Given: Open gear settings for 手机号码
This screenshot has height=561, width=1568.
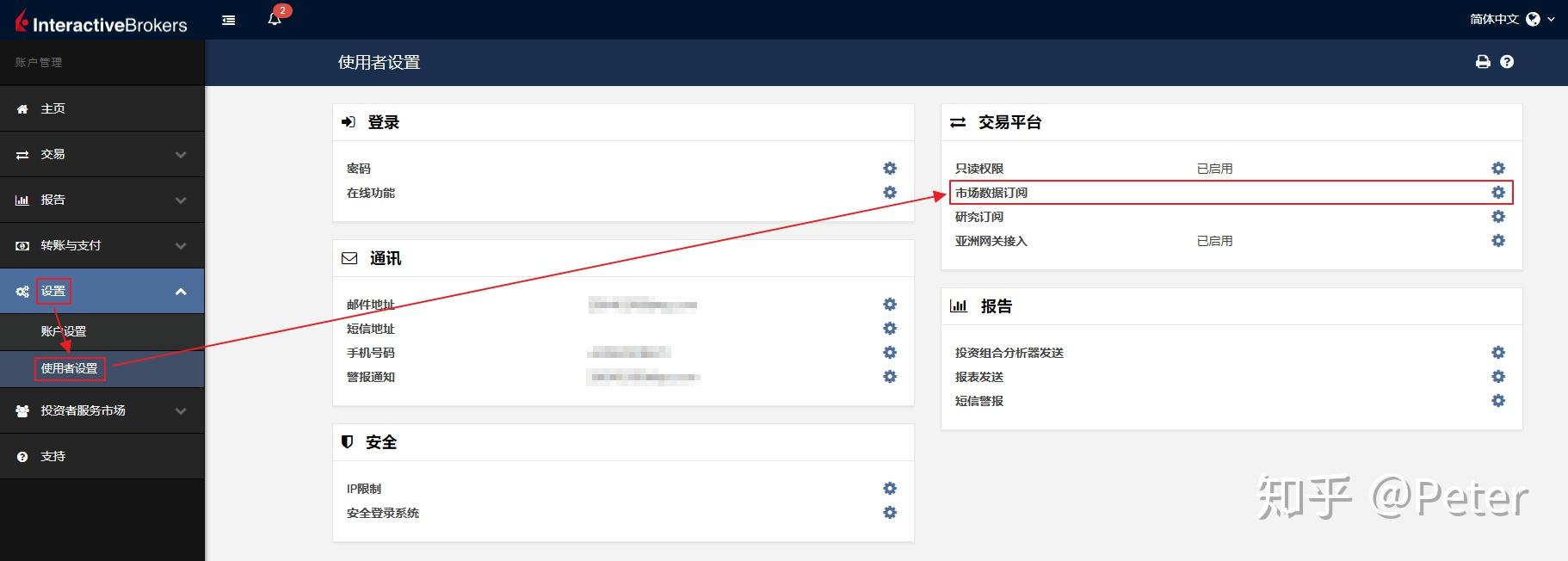Looking at the screenshot, I should (890, 353).
